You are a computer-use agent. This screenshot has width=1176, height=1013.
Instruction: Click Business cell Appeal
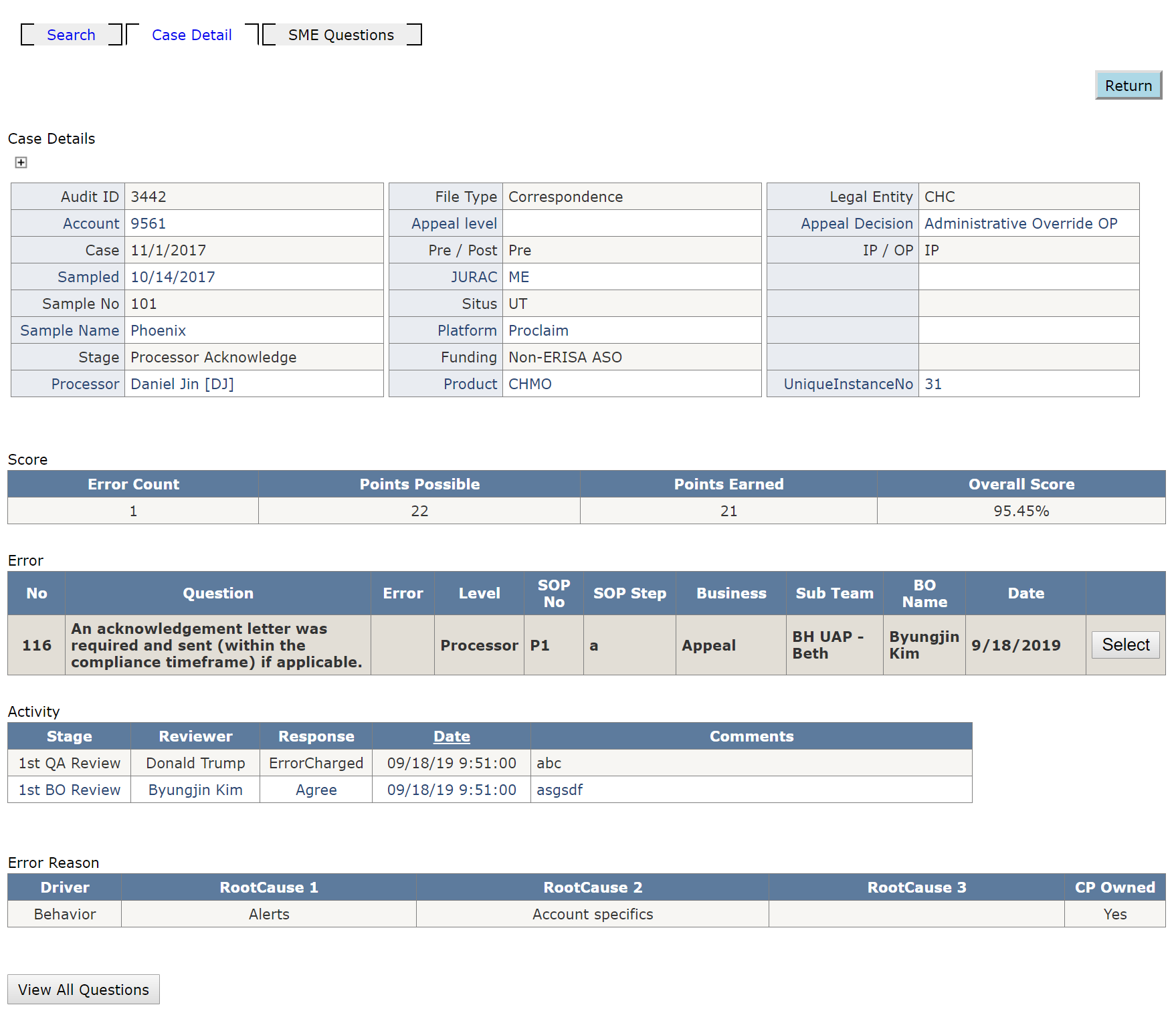coord(731,645)
